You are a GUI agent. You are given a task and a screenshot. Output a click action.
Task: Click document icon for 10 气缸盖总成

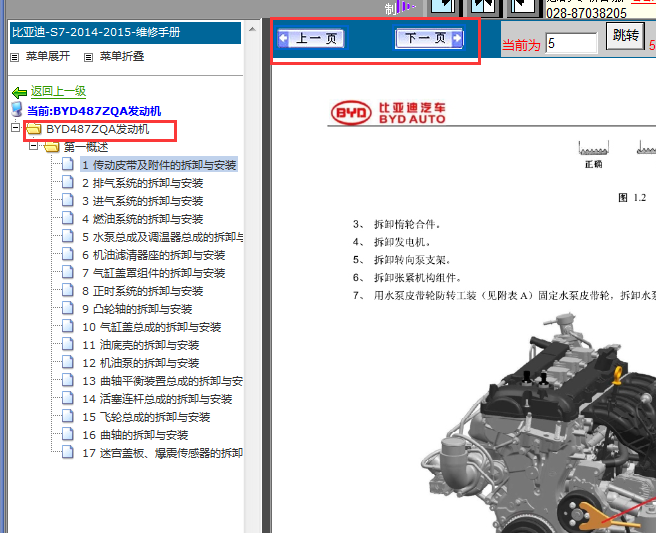pyautogui.click(x=68, y=326)
